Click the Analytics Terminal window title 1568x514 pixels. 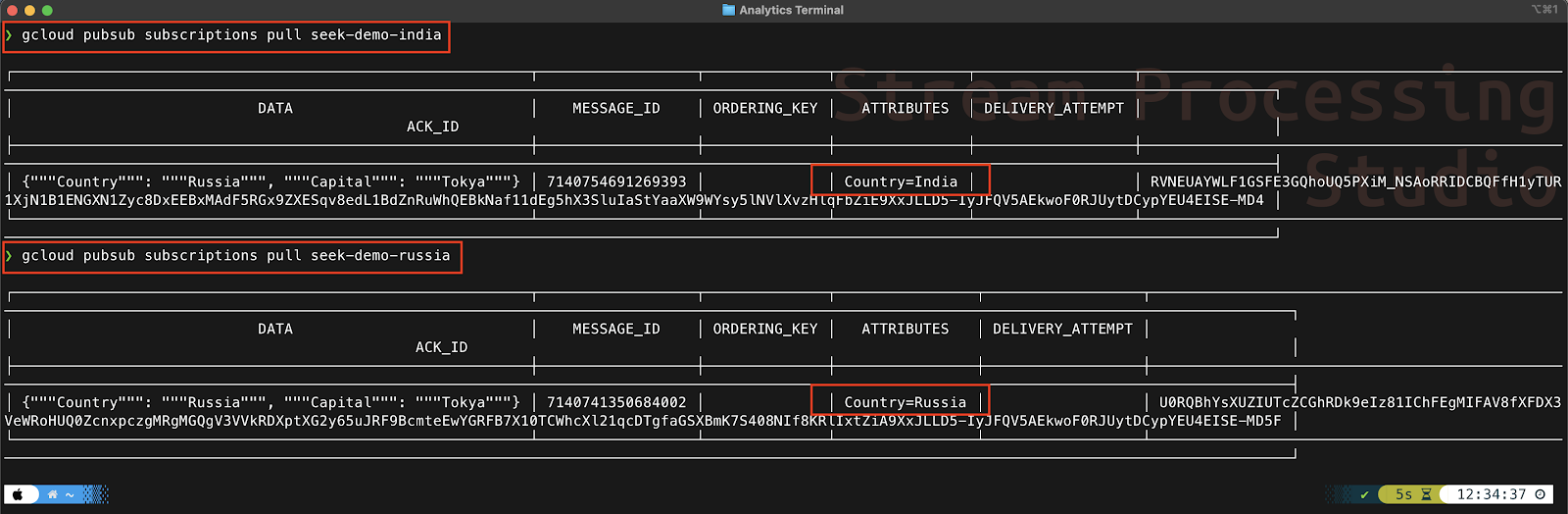791,10
